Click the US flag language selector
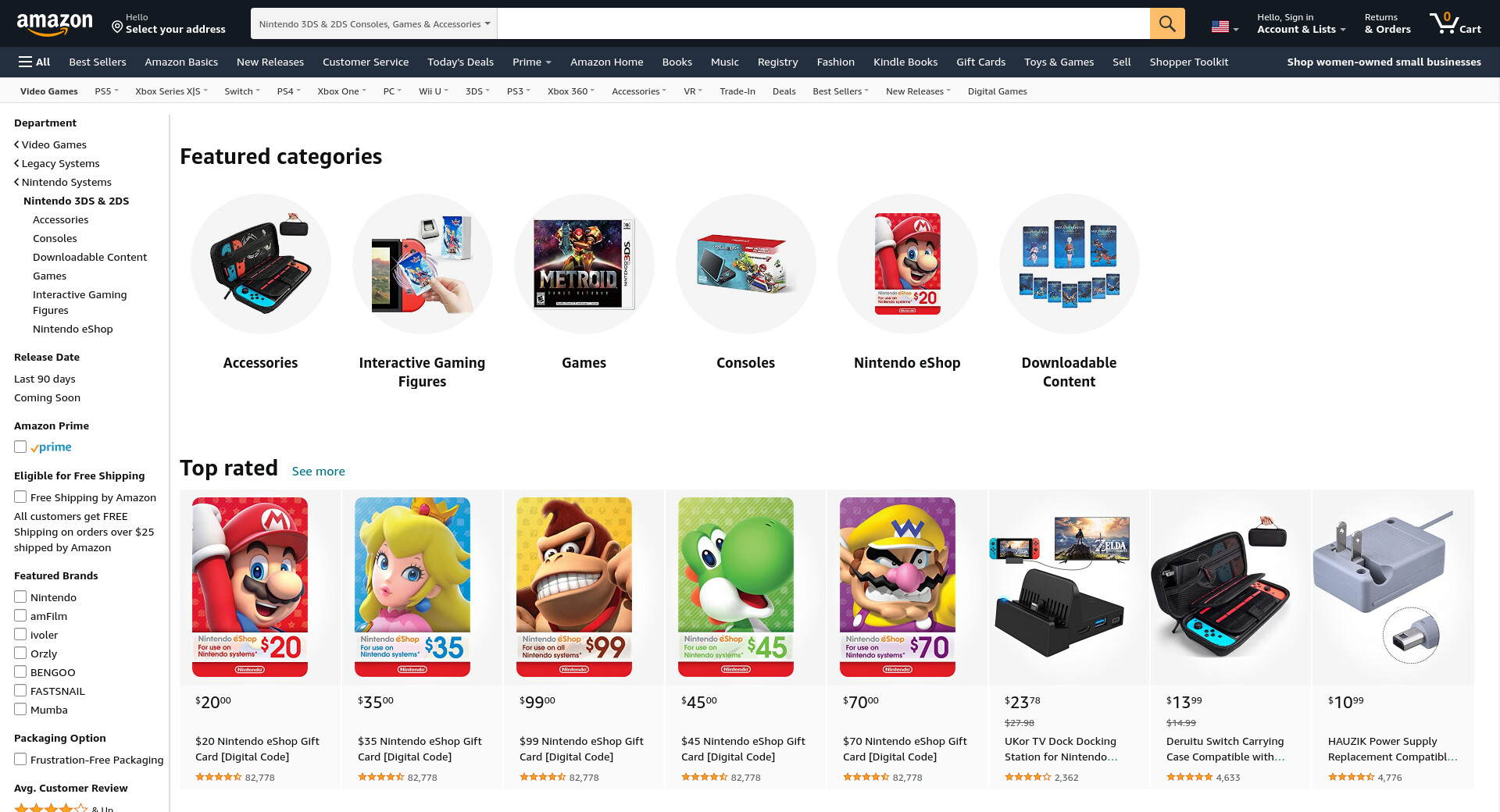The image size is (1500, 812). 1224,27
